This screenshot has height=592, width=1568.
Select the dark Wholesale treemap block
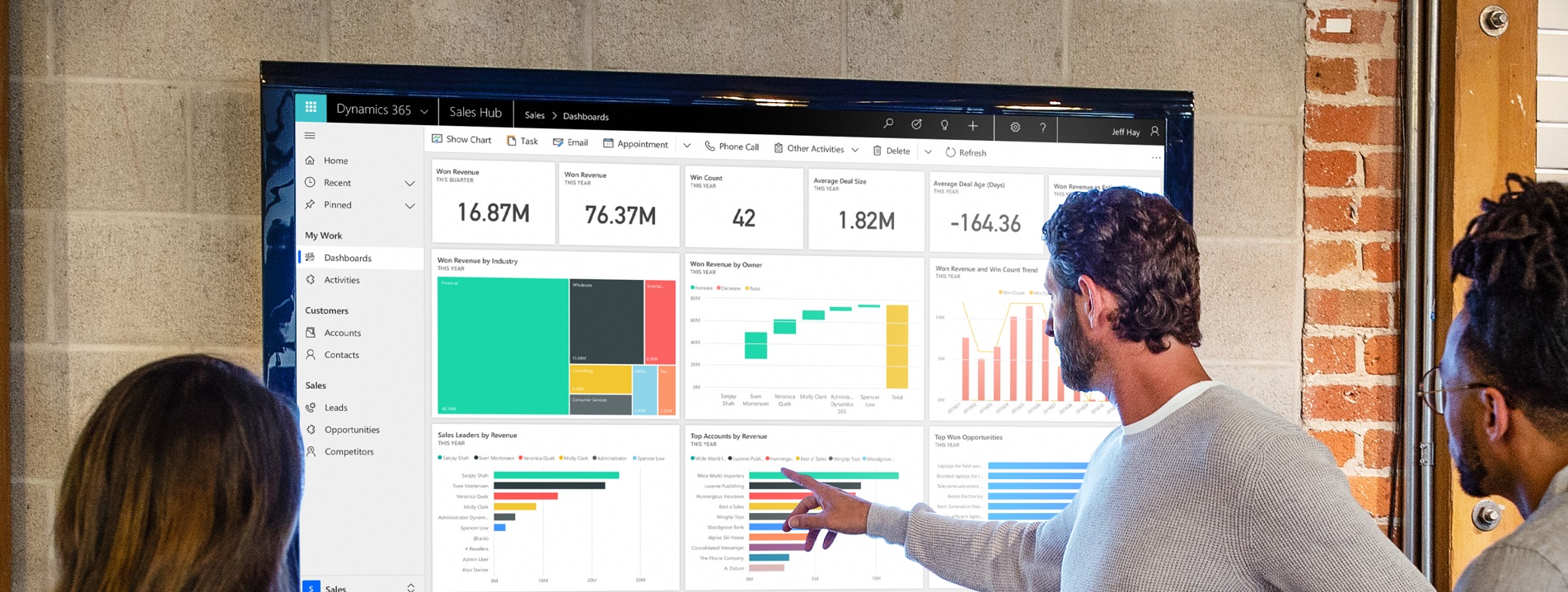click(x=606, y=322)
